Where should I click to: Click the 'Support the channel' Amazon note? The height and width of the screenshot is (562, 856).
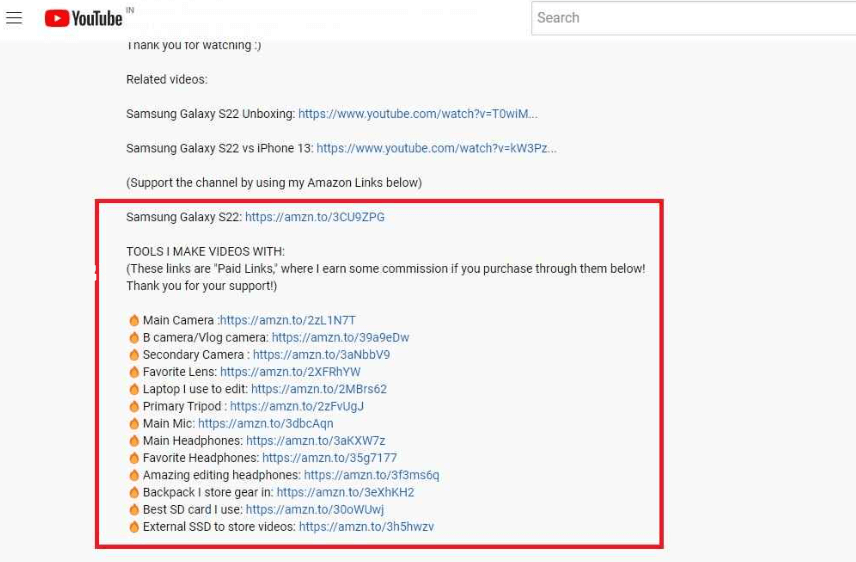tap(274, 182)
